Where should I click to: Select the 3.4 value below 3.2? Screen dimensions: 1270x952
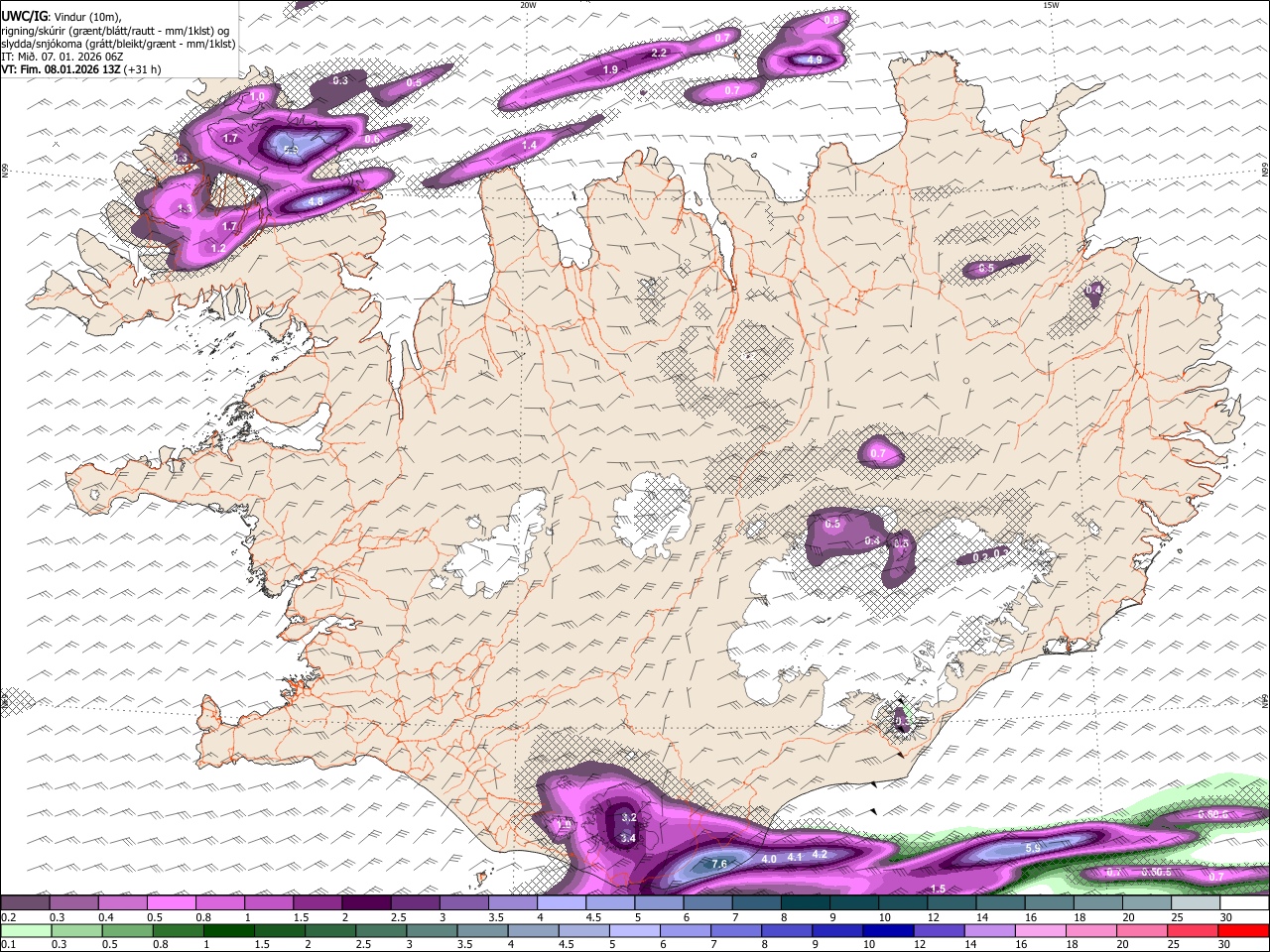pos(627,839)
